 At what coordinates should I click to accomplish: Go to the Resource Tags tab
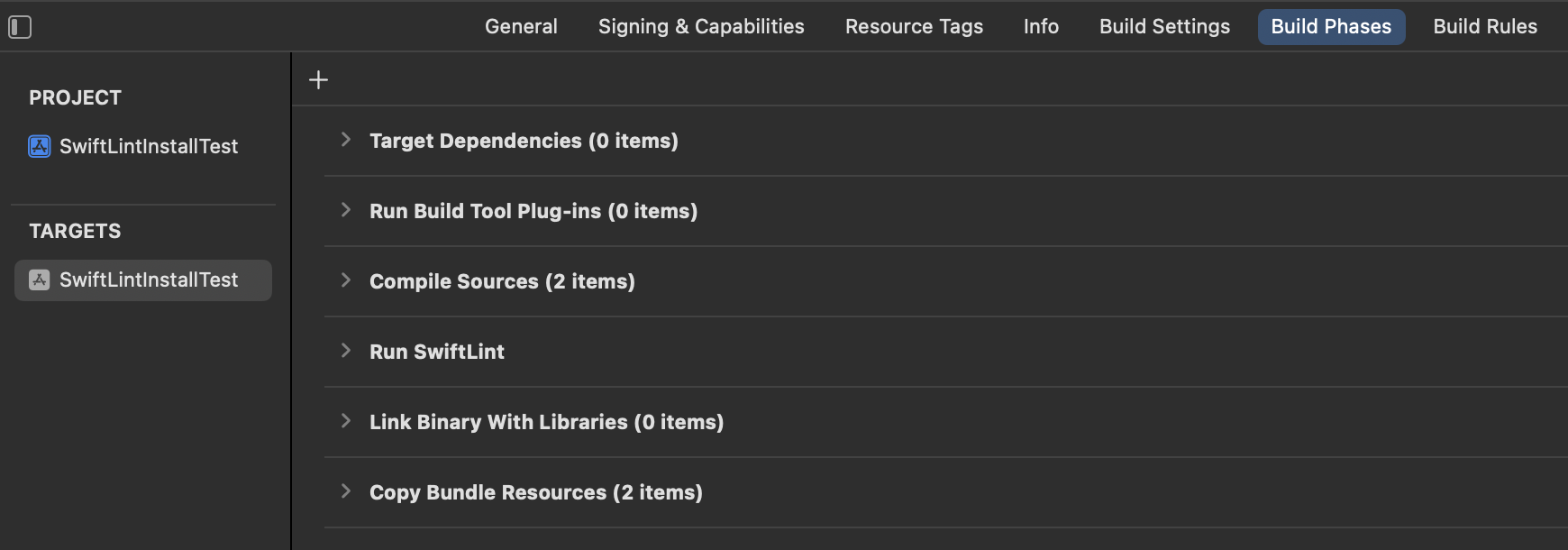pyautogui.click(x=914, y=27)
